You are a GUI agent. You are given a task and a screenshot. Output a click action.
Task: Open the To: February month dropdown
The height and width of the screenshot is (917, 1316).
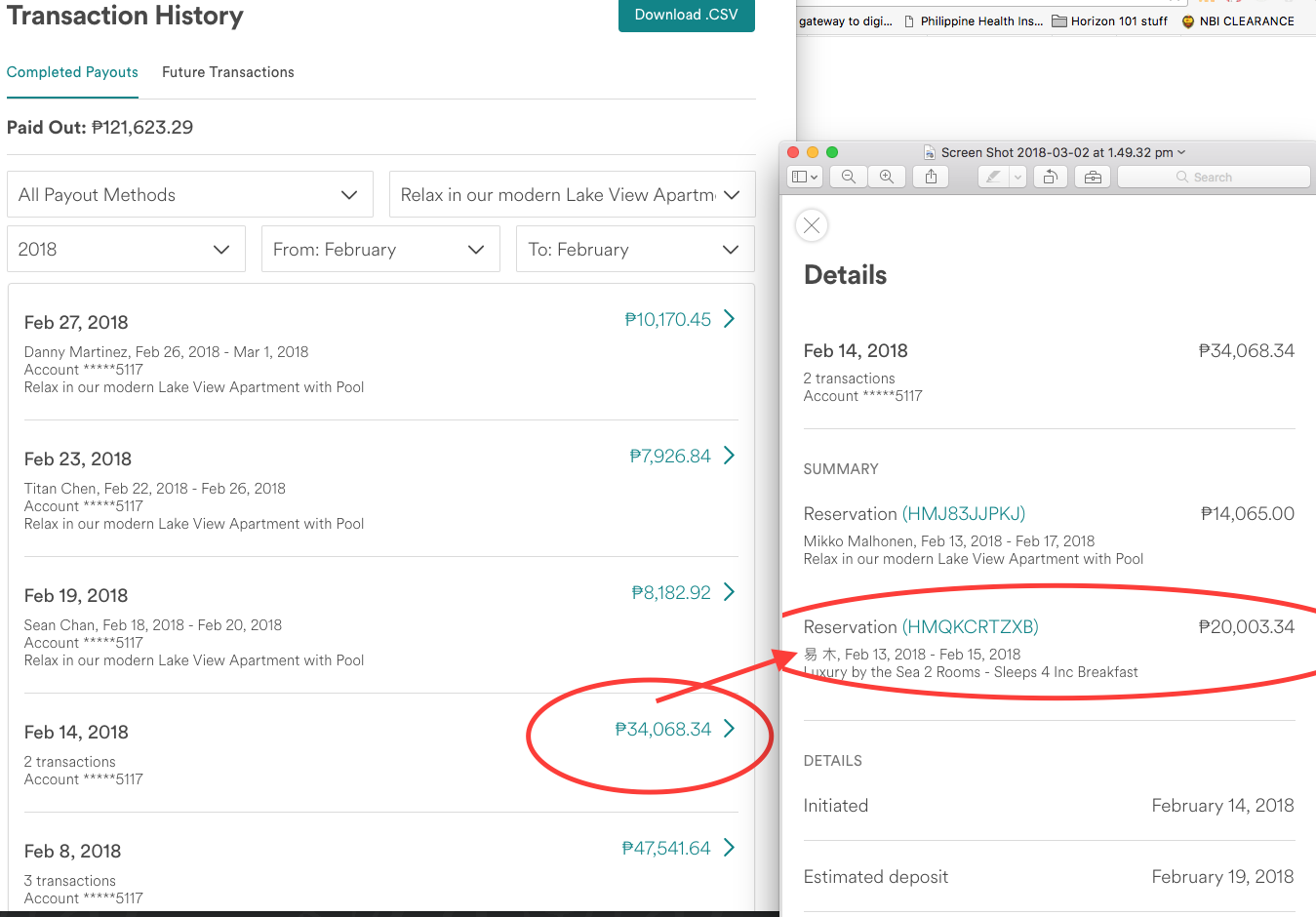tap(634, 249)
